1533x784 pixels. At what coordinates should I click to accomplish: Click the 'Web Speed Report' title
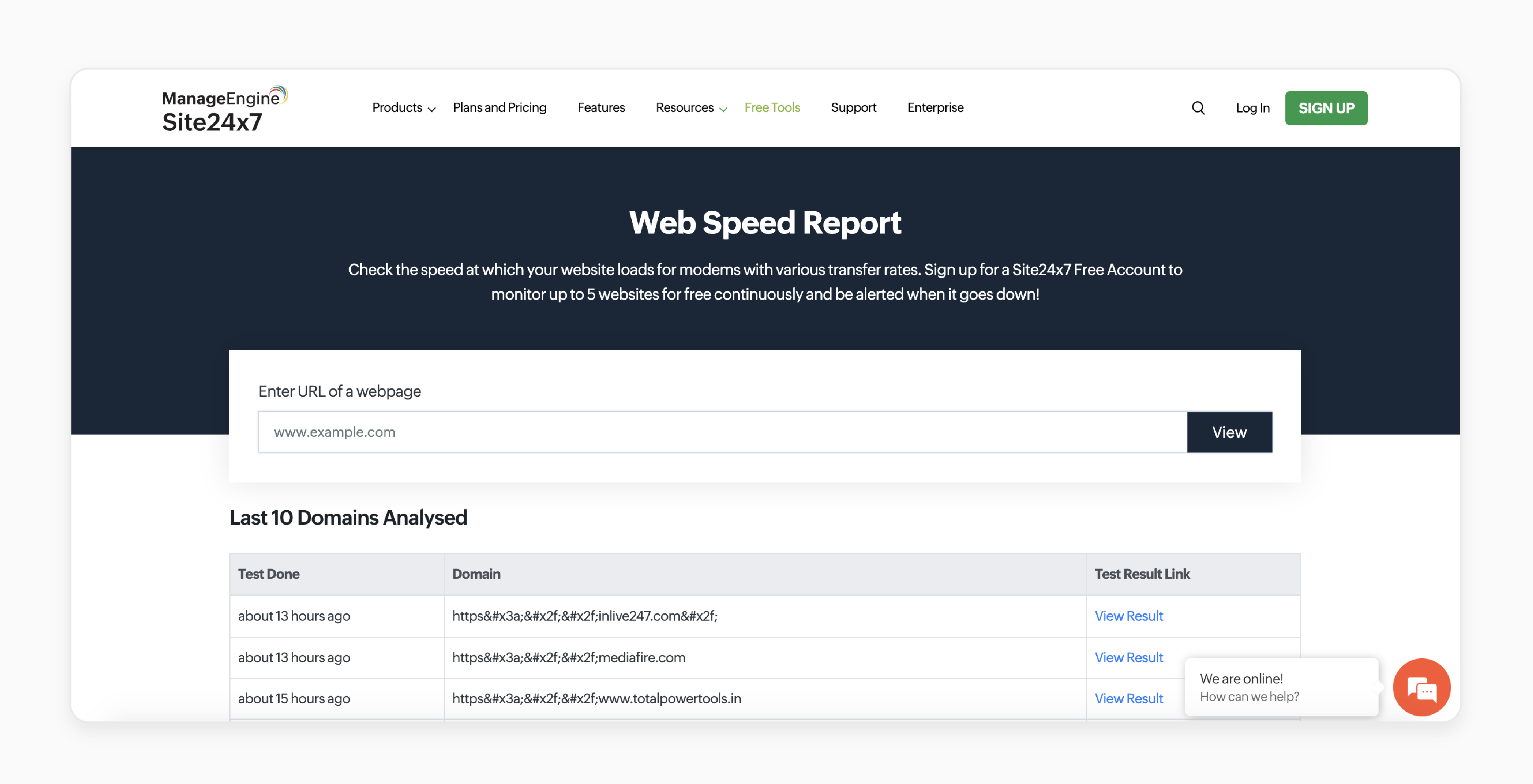tap(765, 223)
